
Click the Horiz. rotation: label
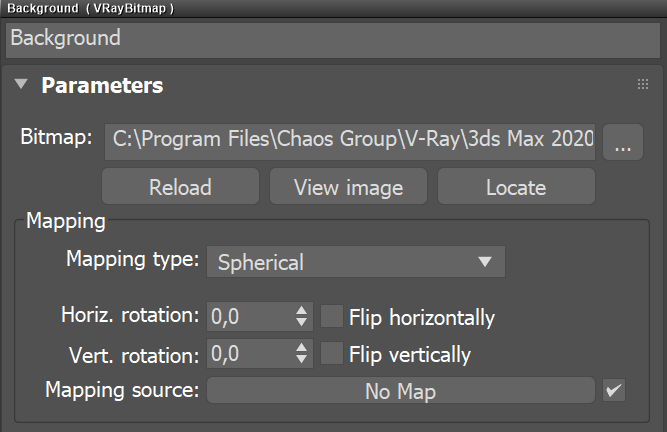(130, 315)
